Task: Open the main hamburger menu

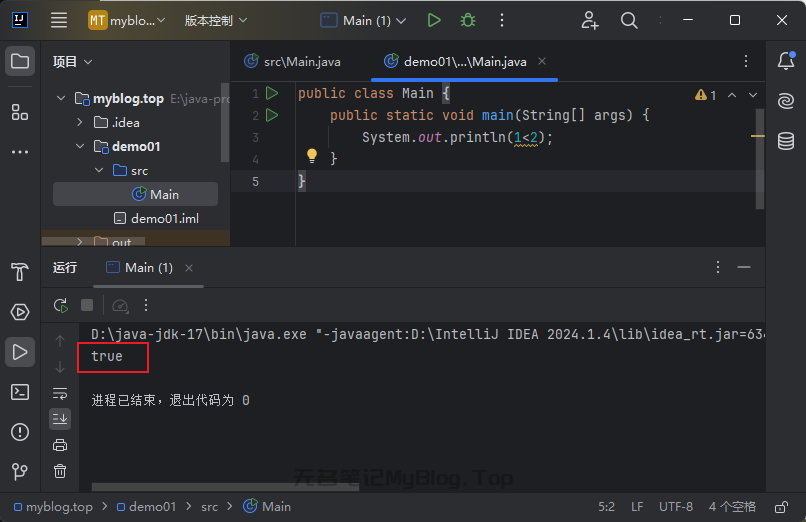Action: click(x=59, y=21)
